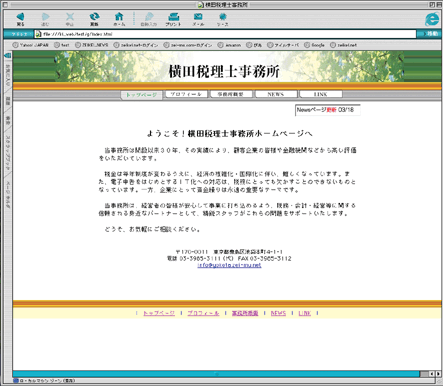This screenshot has height=386, width=443.
Task: Click the Forward (進む) arrow icon
Action: 45,17
